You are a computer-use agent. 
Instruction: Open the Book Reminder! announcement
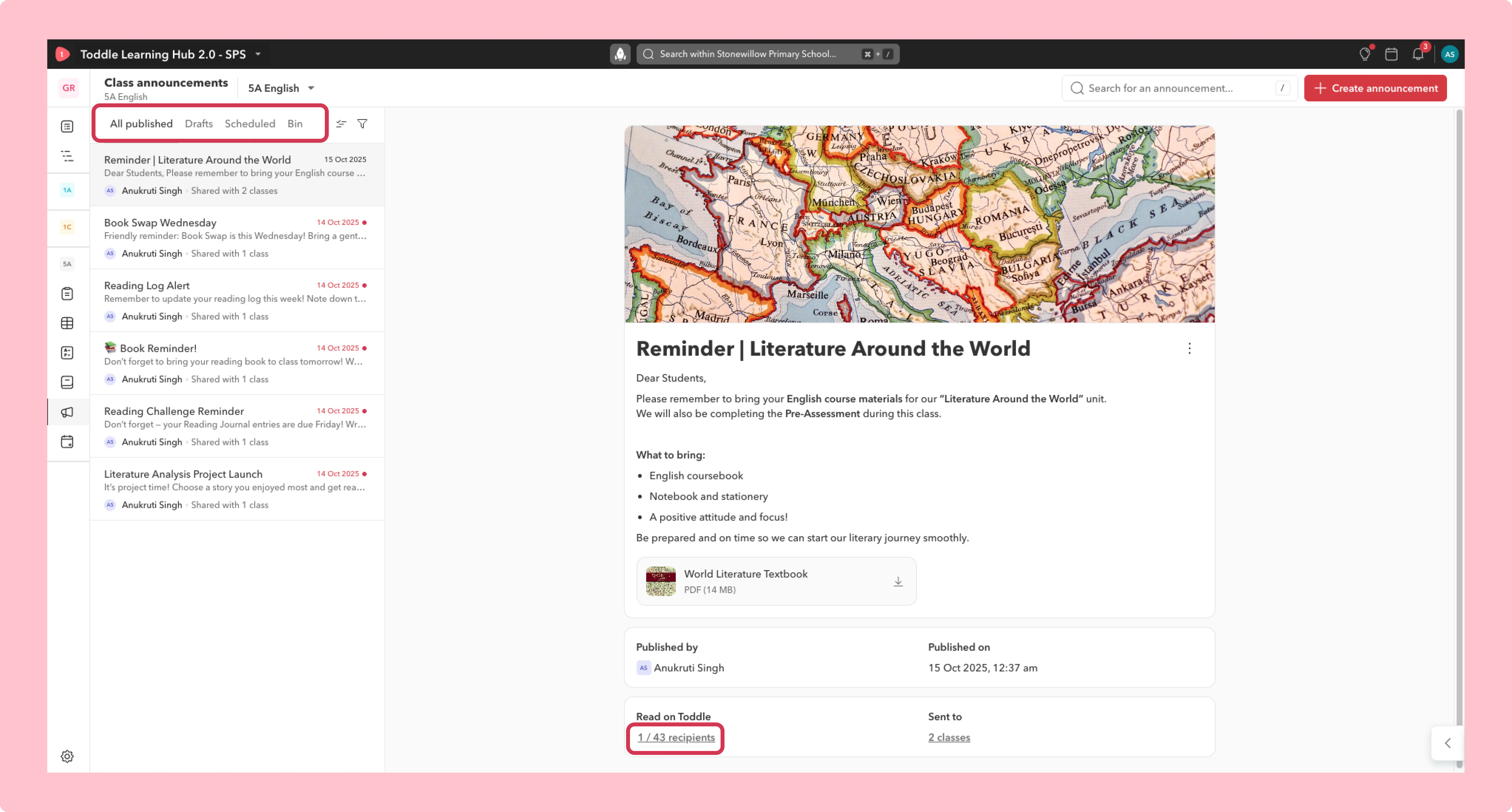pos(237,363)
